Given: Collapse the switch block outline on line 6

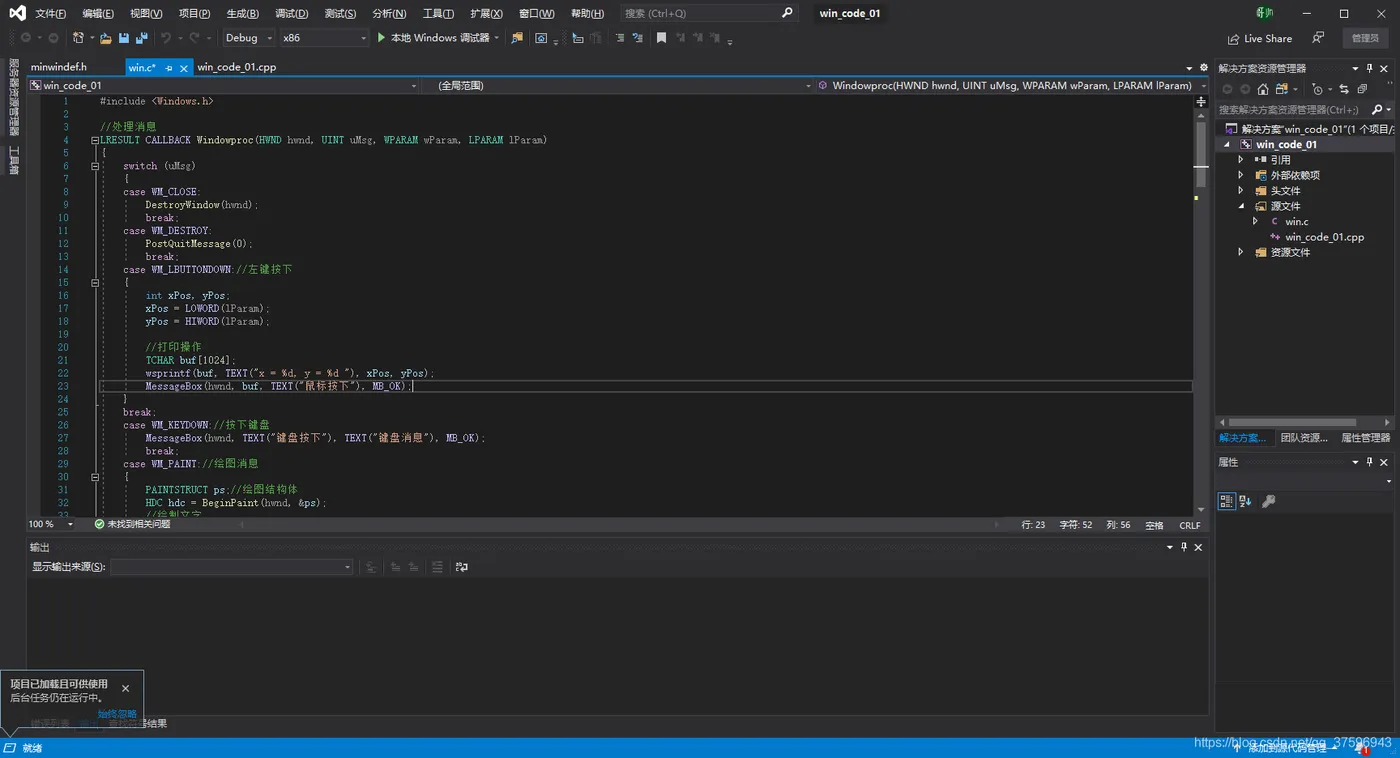Looking at the screenshot, I should (96, 166).
